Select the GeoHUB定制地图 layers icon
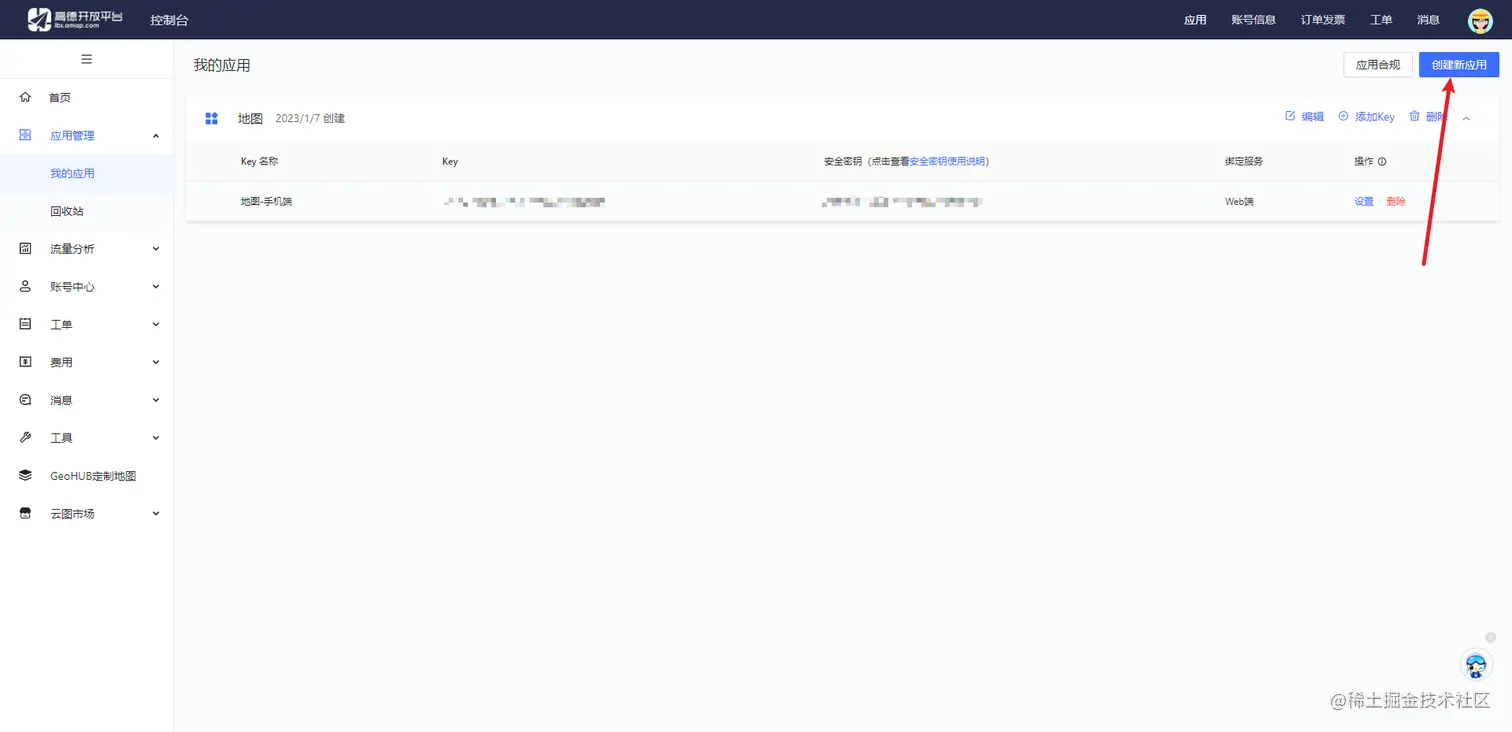The image size is (1512, 732). pos(24,475)
